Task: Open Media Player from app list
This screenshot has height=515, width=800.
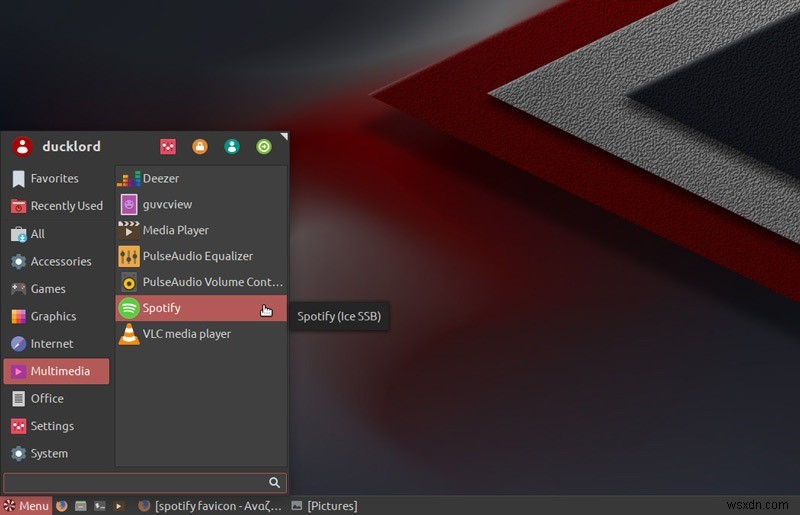Action: (x=201, y=230)
